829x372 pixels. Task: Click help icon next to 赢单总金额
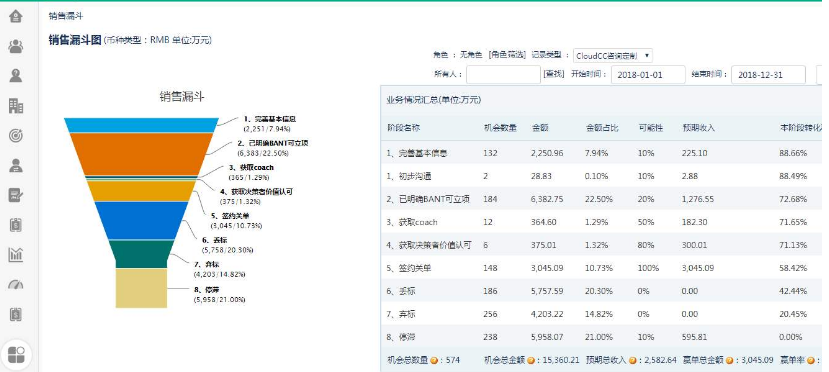[730, 360]
